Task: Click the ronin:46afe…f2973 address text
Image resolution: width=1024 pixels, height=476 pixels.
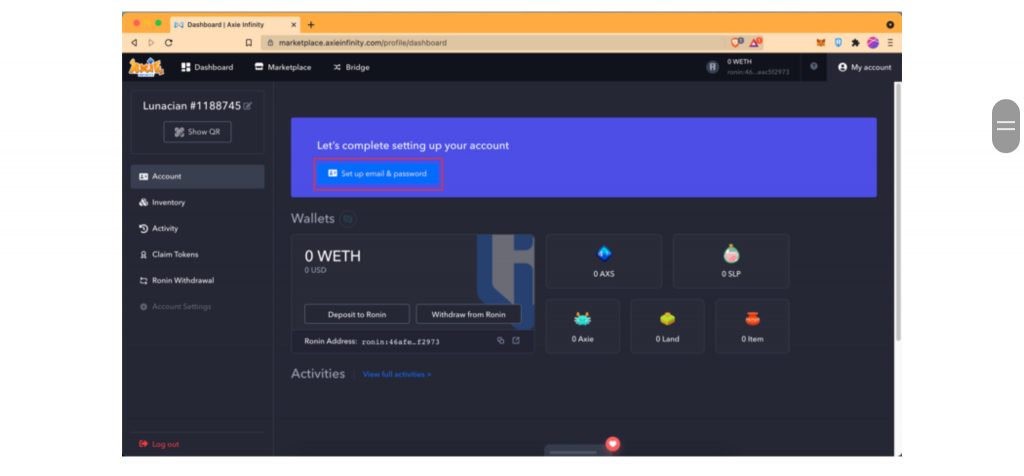Action: pyautogui.click(x=400, y=341)
